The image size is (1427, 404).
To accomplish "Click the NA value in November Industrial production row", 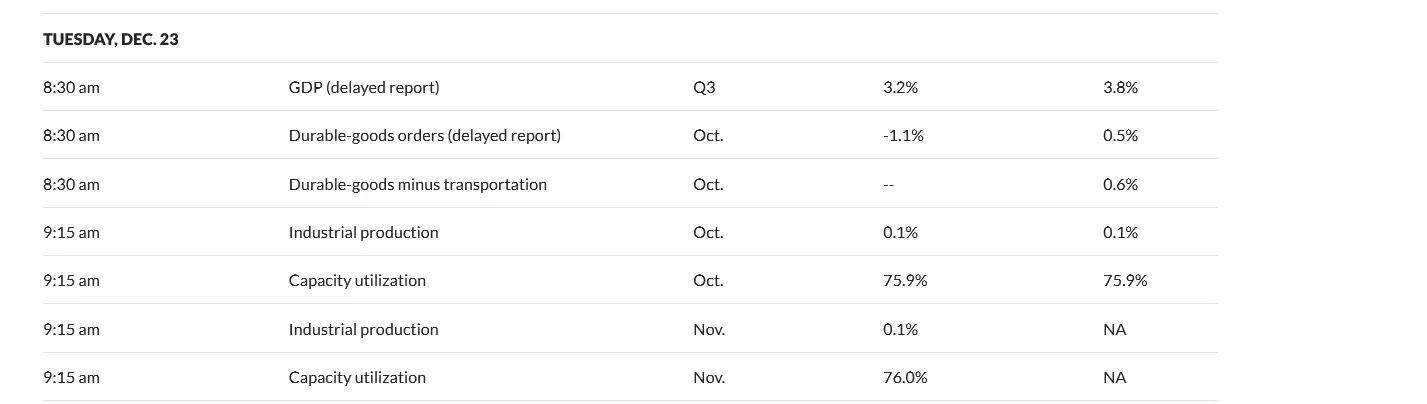I will pos(1114,329).
